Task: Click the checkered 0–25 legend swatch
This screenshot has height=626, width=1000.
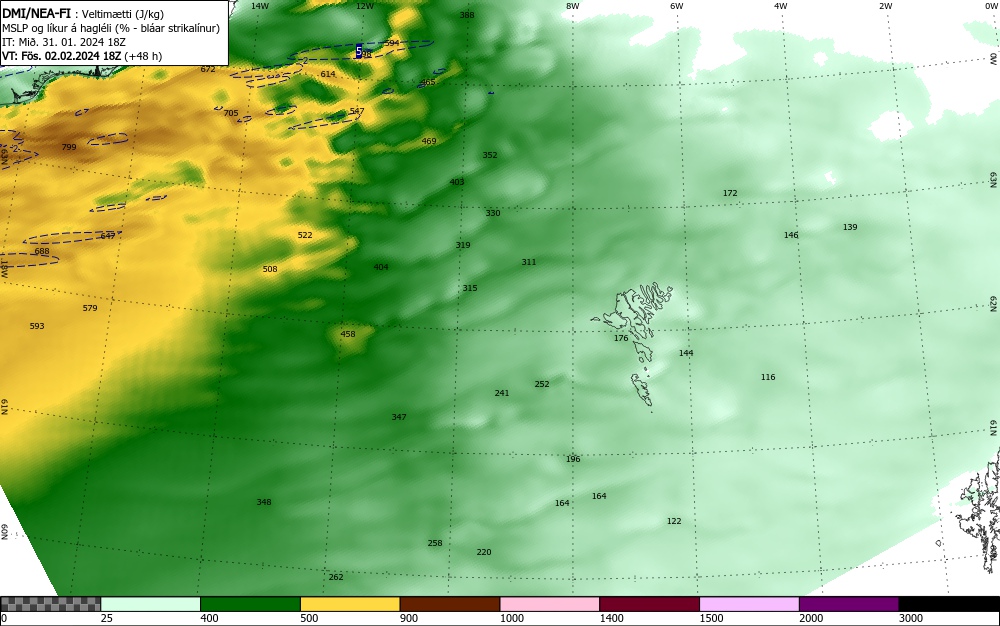Action: (x=50, y=604)
